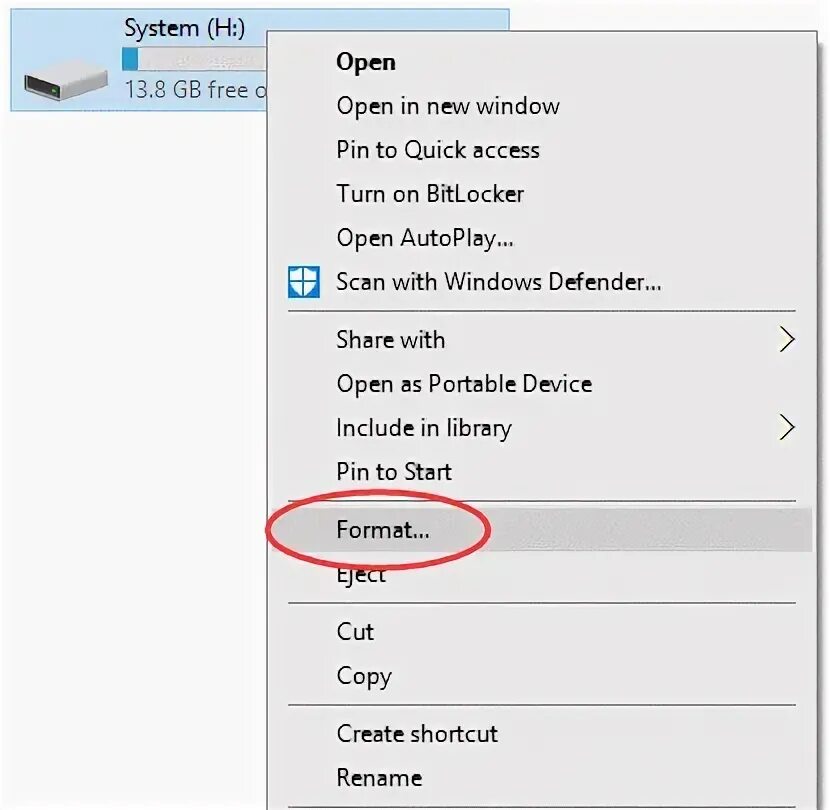The image size is (830, 810).
Task: Choose Turn on BitLocker
Action: (430, 194)
